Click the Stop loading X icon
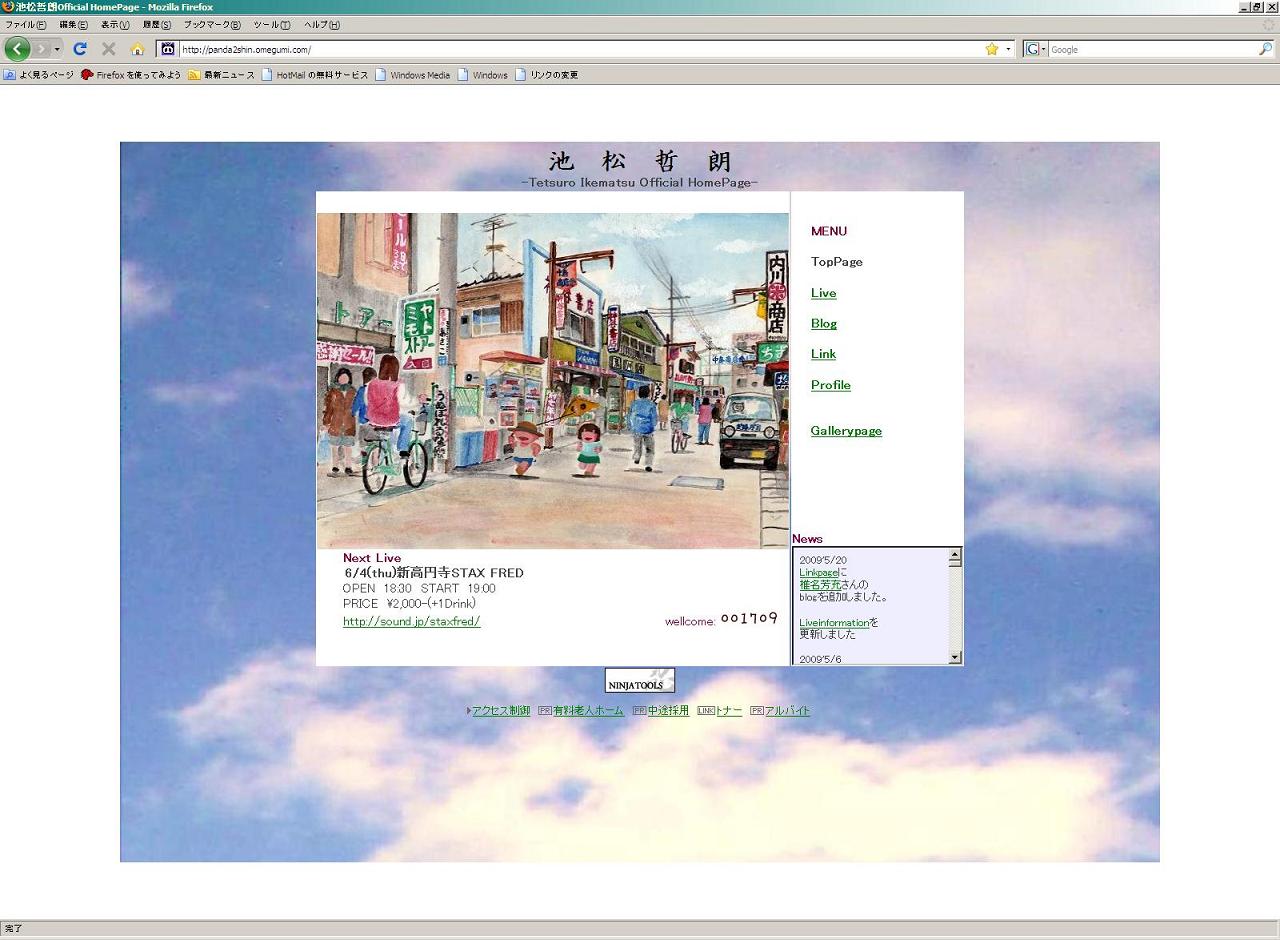 [109, 49]
